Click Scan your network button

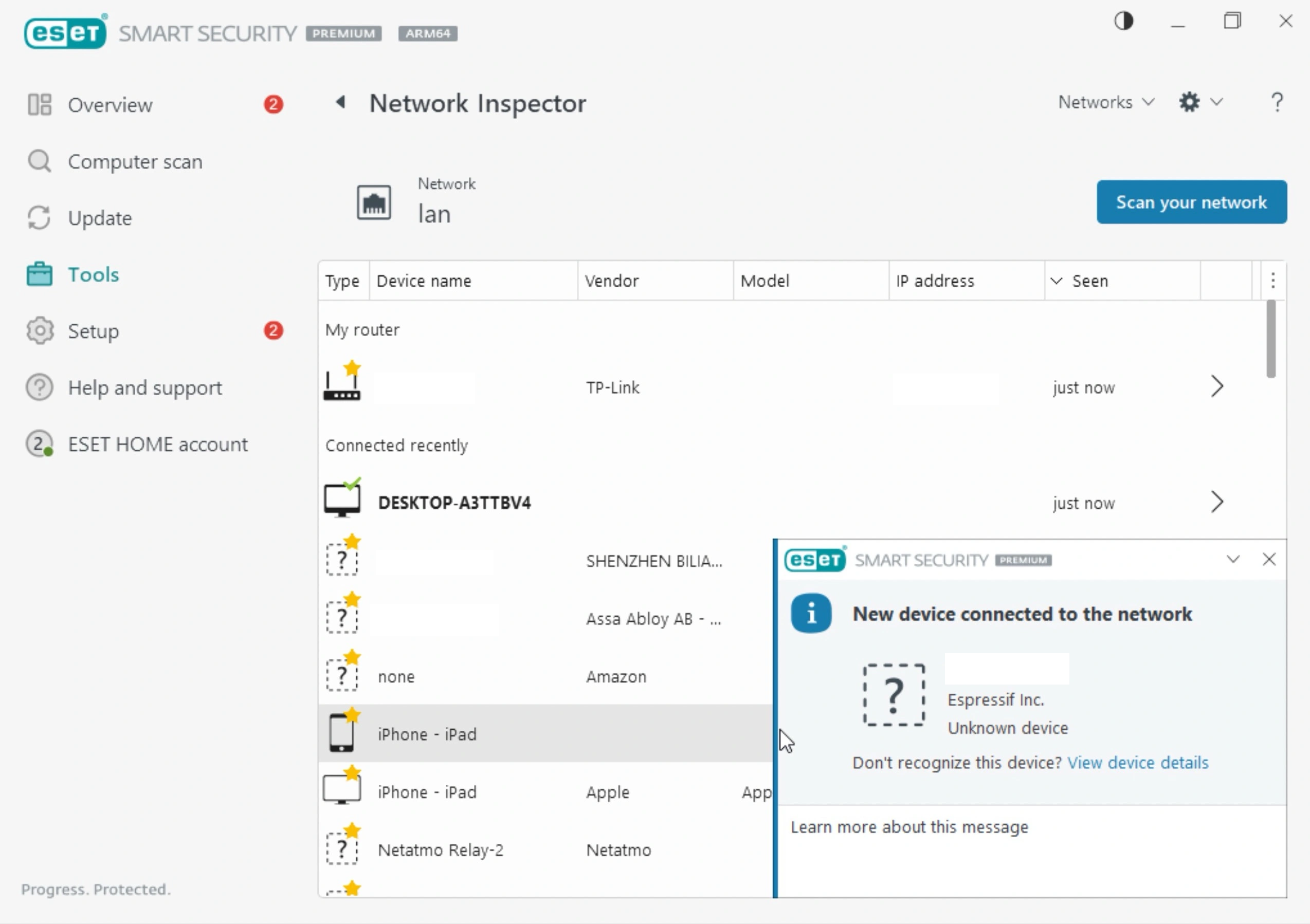pyautogui.click(x=1191, y=202)
